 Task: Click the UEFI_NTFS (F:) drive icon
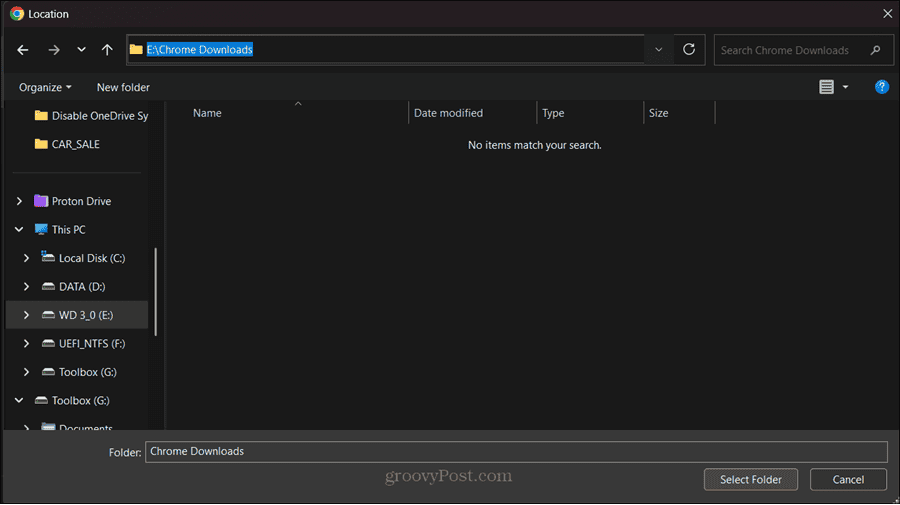click(x=48, y=343)
